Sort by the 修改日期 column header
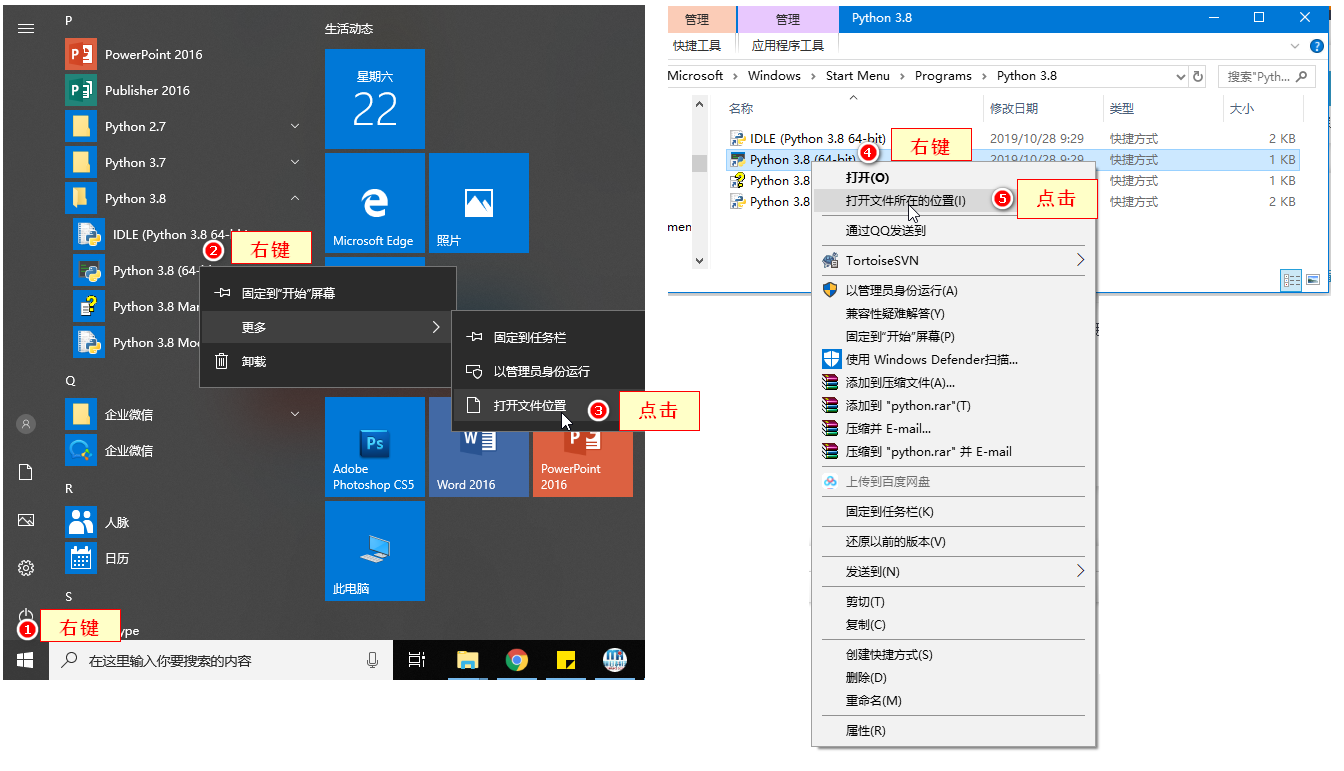1344x771 pixels. [x=1014, y=108]
